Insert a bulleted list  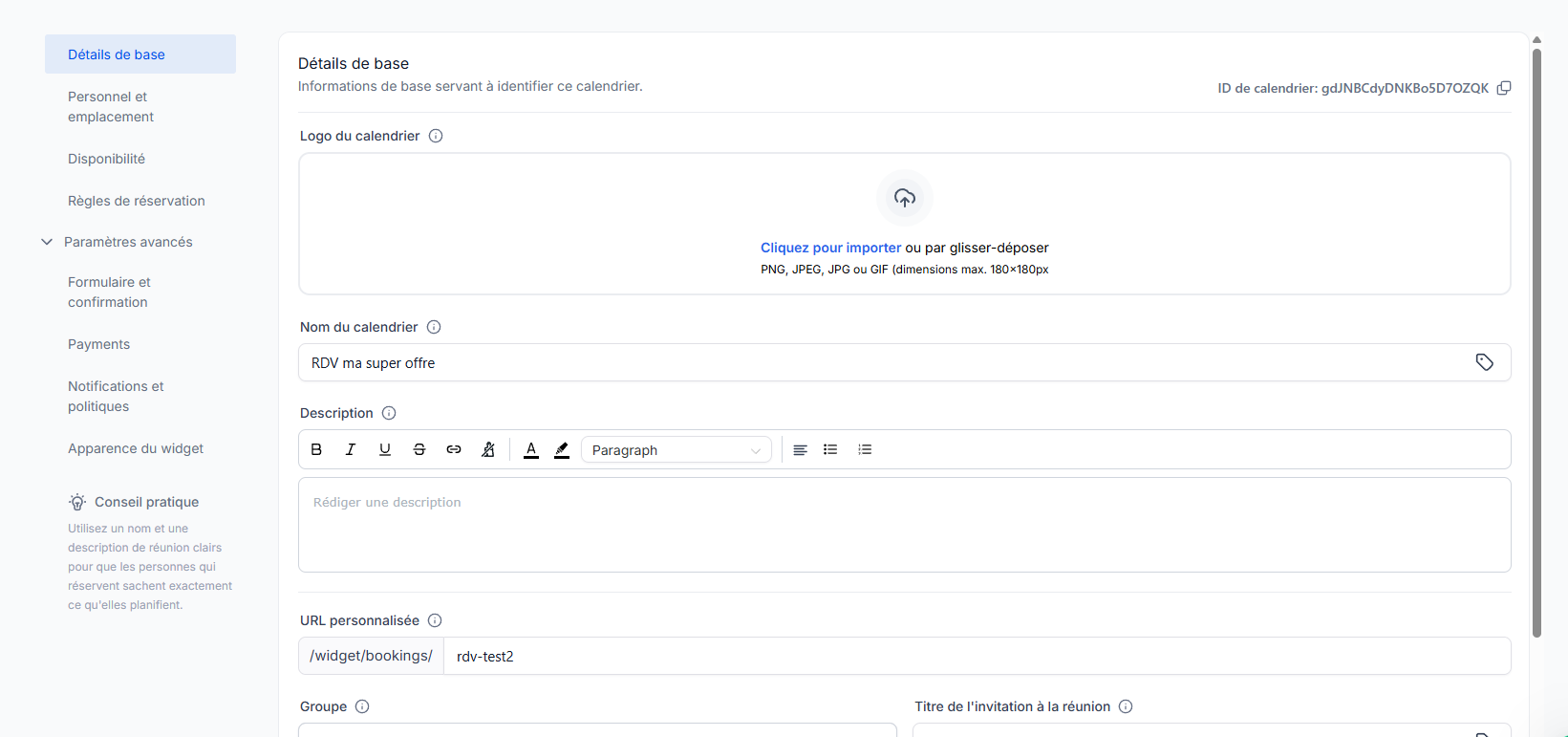click(830, 449)
